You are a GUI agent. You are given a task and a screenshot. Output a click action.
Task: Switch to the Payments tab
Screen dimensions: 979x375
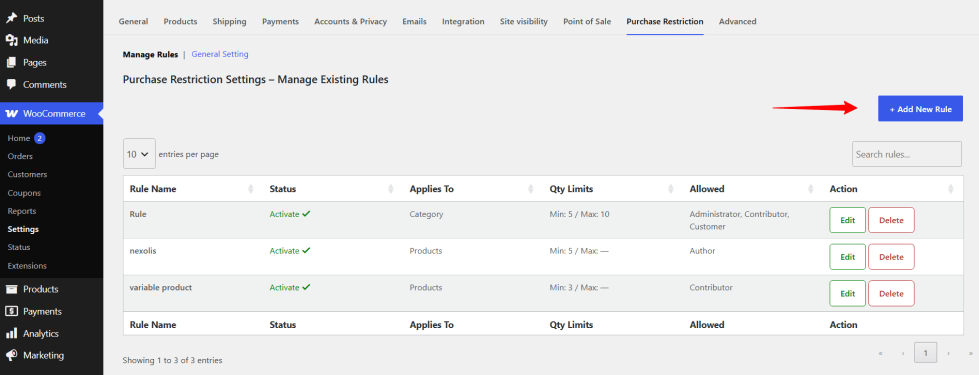[280, 21]
